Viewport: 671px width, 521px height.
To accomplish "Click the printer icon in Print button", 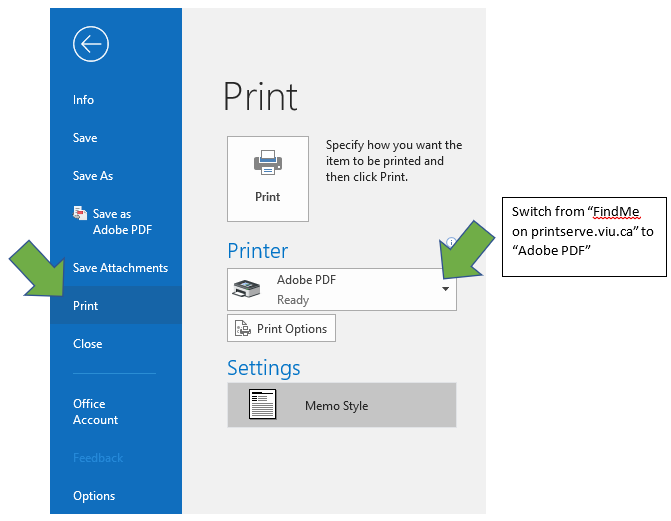I will pyautogui.click(x=268, y=163).
